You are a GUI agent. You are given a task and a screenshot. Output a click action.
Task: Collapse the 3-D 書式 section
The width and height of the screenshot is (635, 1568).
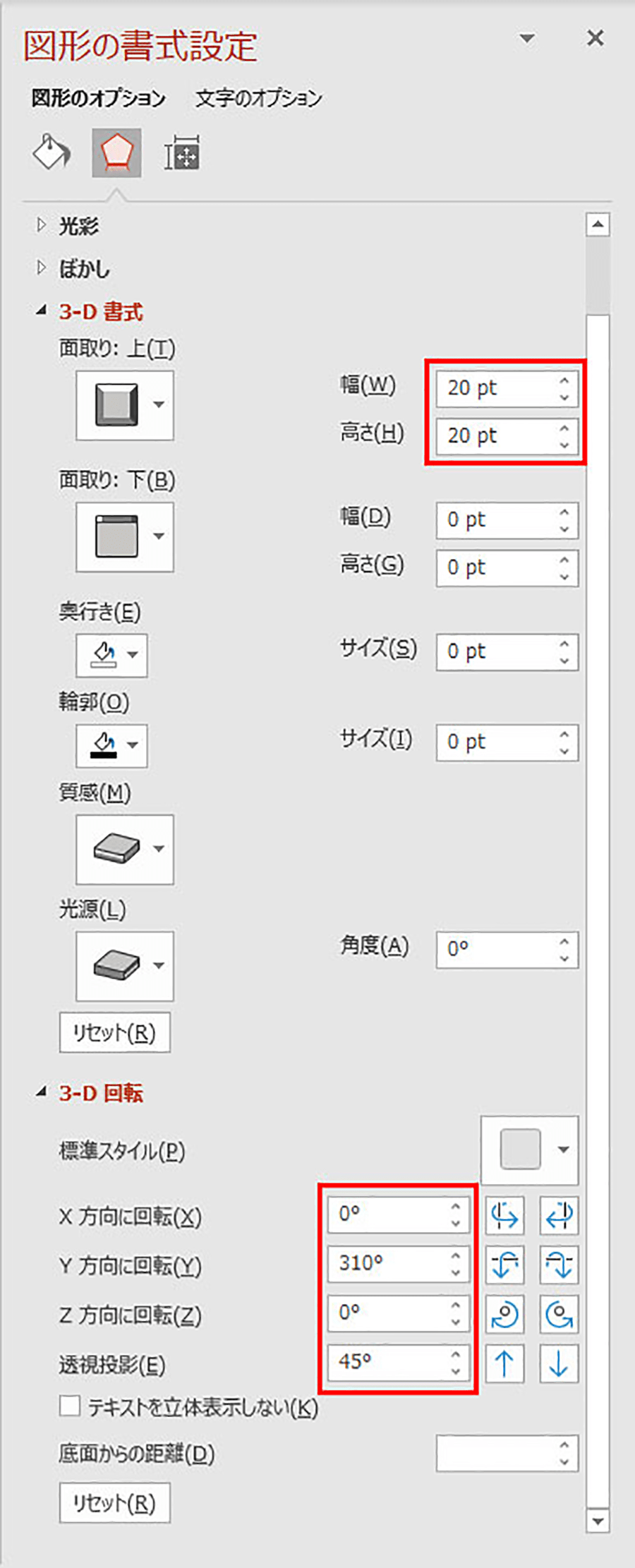pos(42,310)
